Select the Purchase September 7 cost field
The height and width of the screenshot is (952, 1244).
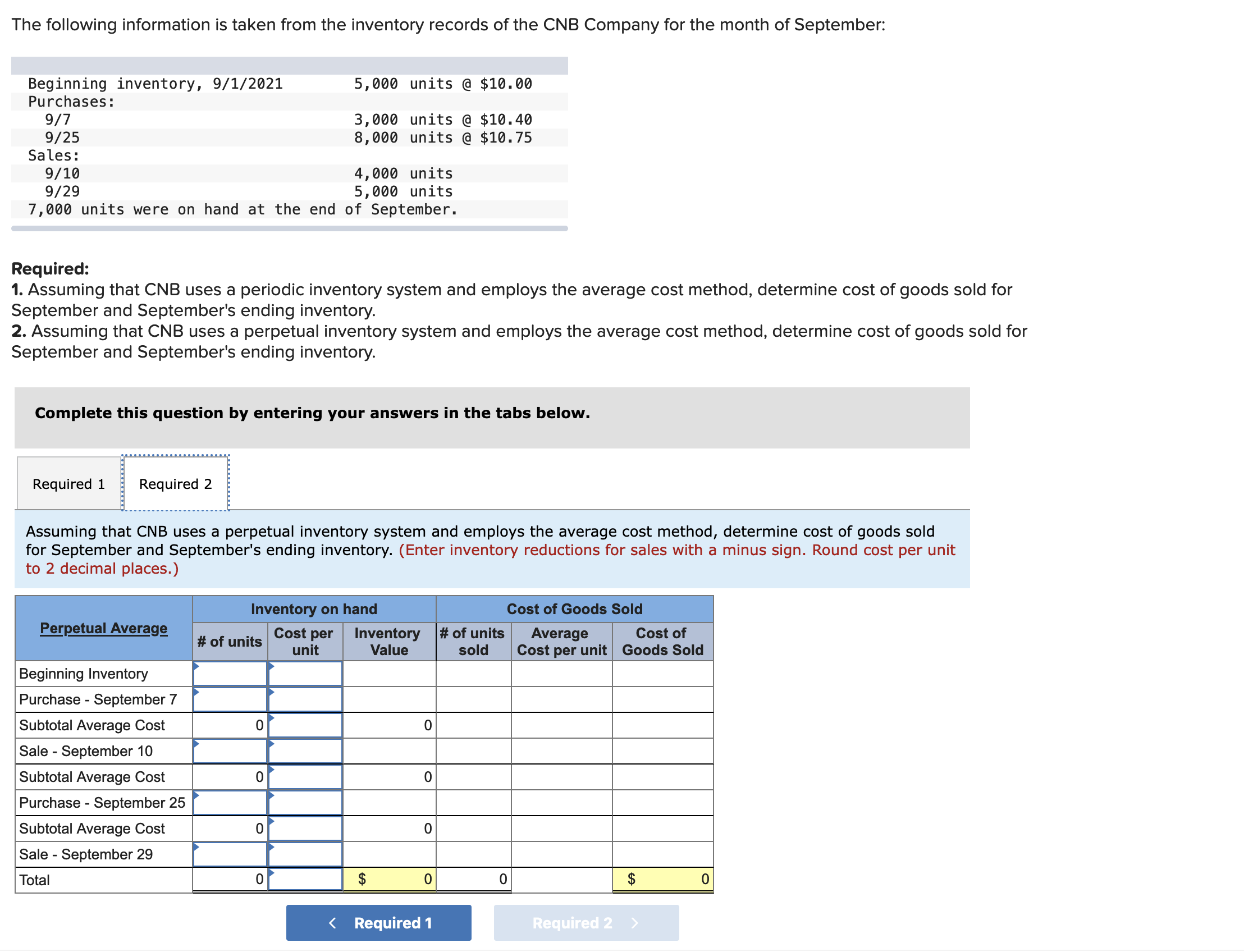tap(304, 699)
